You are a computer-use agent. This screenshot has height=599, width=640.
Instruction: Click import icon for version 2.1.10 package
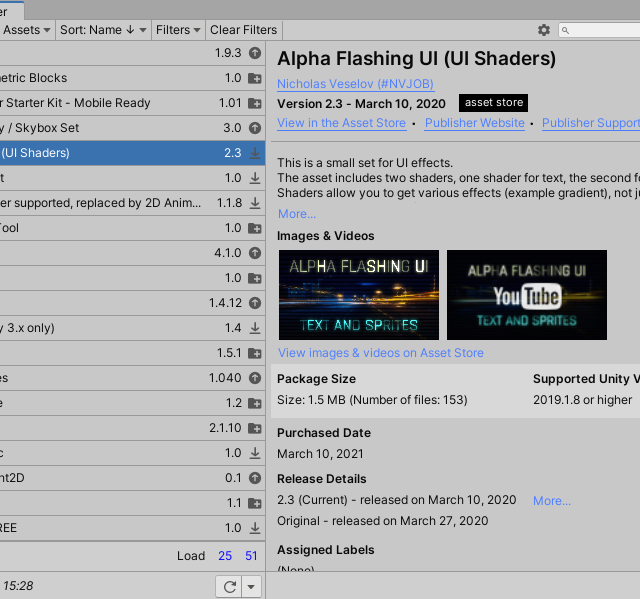tap(255, 428)
